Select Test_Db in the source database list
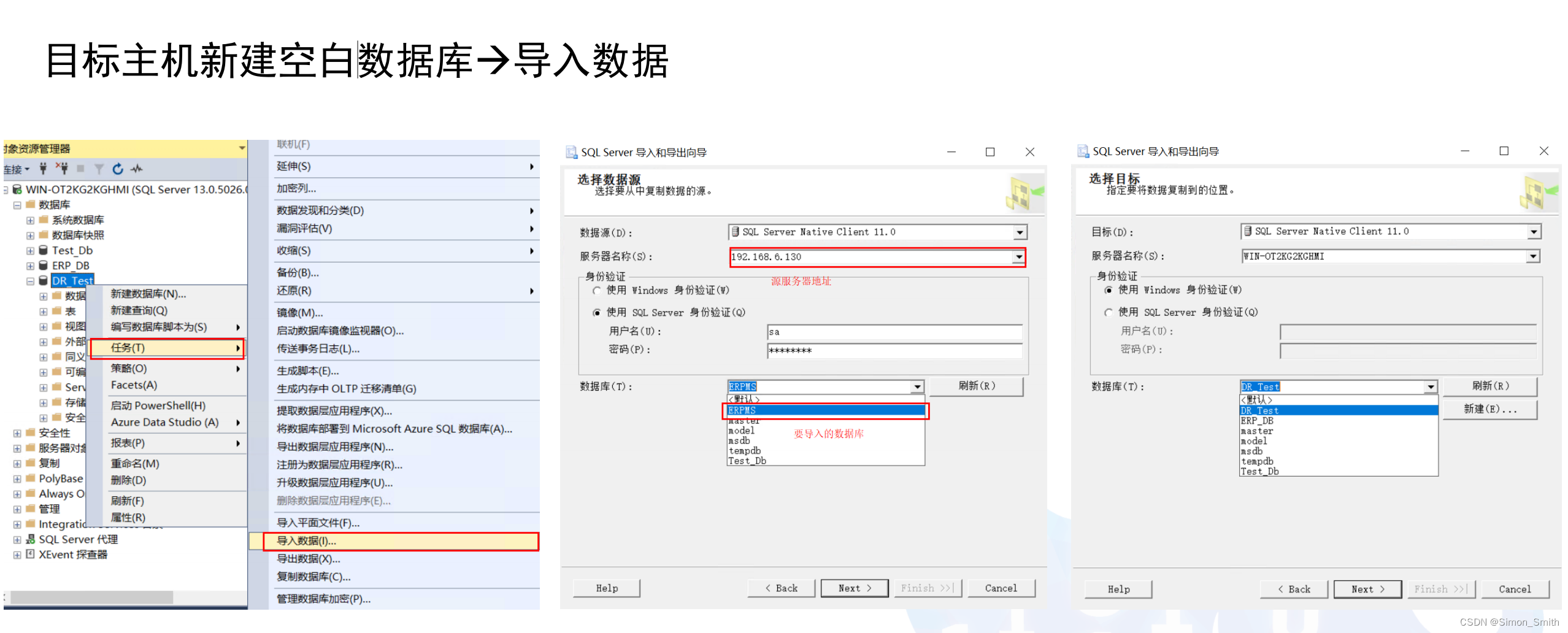 point(826,461)
